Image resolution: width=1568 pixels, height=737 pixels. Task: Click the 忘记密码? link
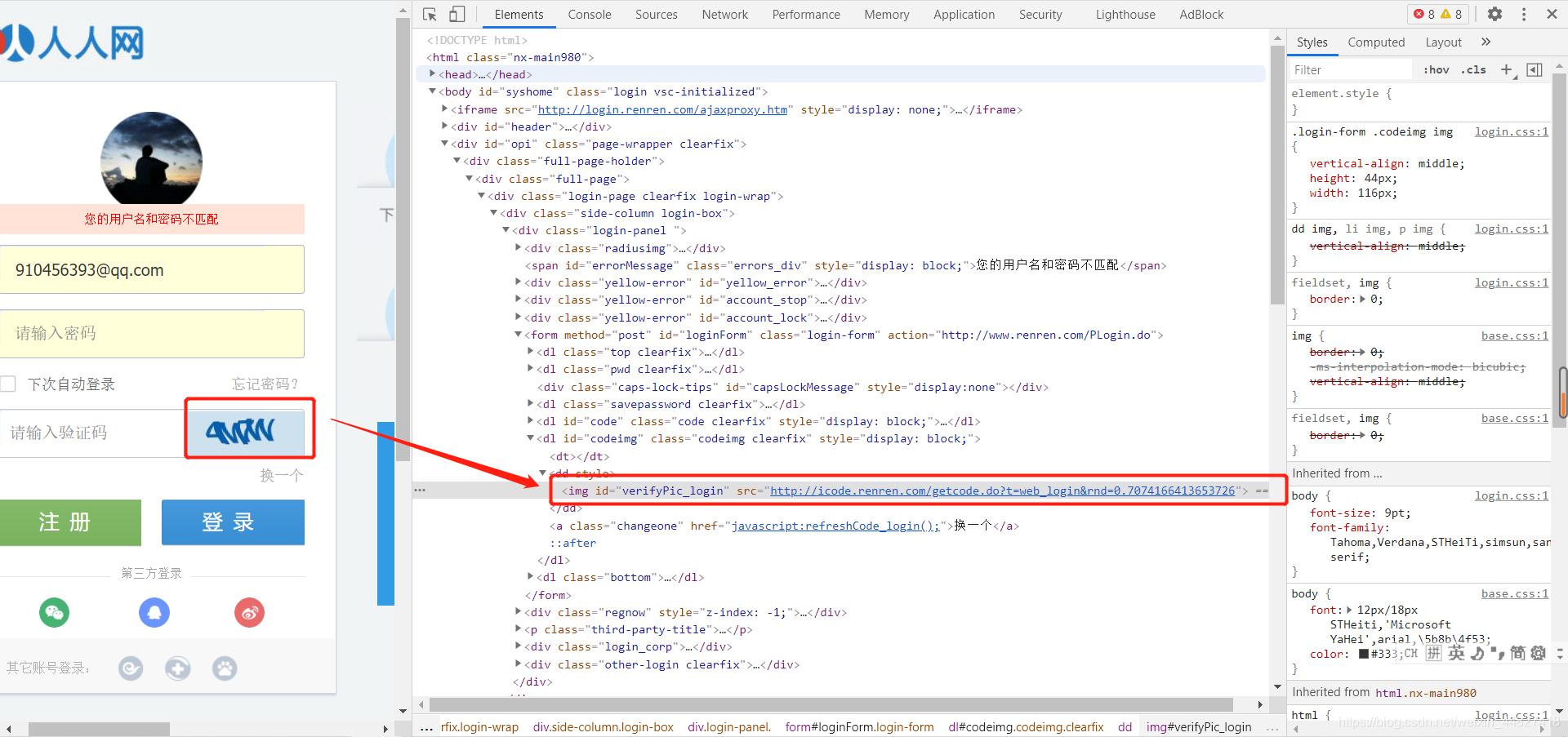[265, 384]
